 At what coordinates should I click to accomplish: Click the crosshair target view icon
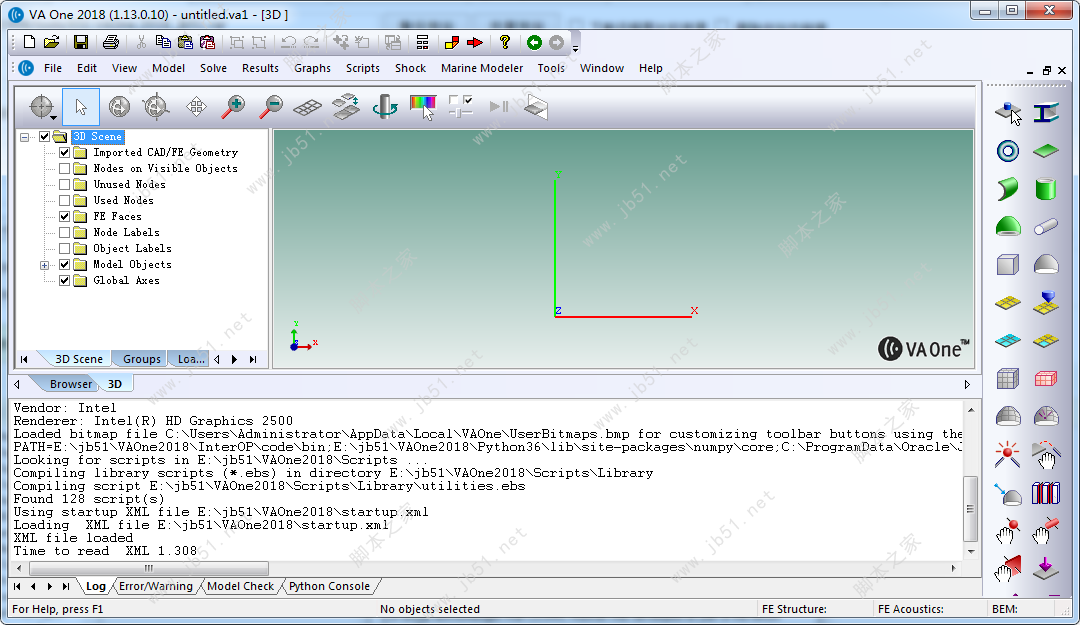pos(42,107)
